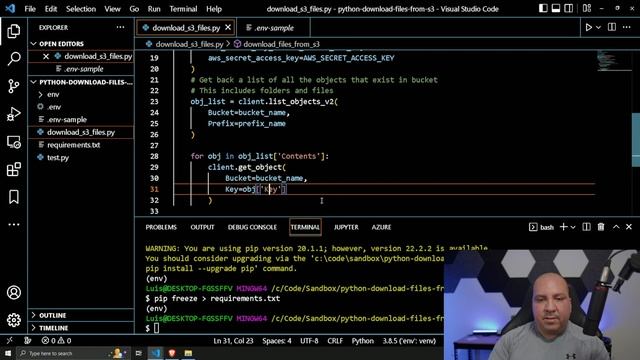
Task: Open the File menu
Action: [30, 9]
